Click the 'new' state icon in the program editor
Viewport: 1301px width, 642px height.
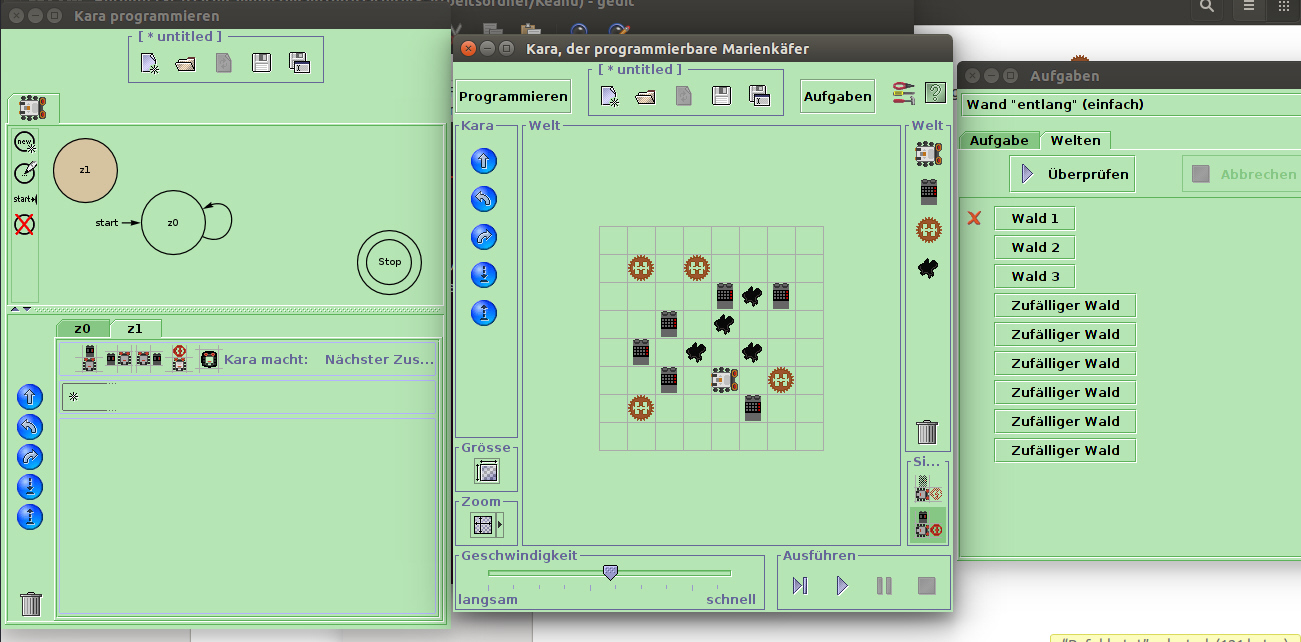point(25,142)
